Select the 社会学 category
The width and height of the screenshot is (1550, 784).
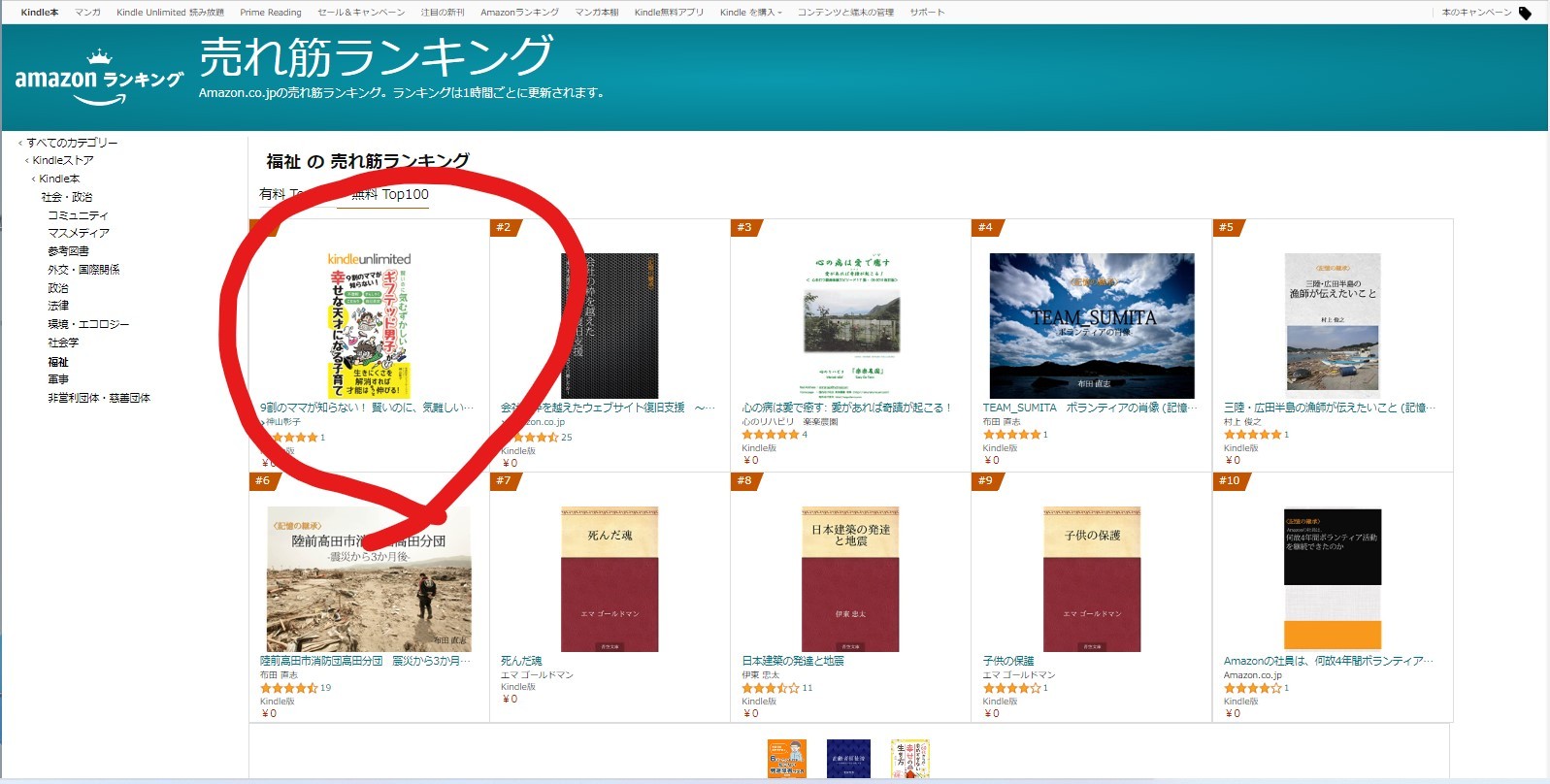click(x=63, y=343)
